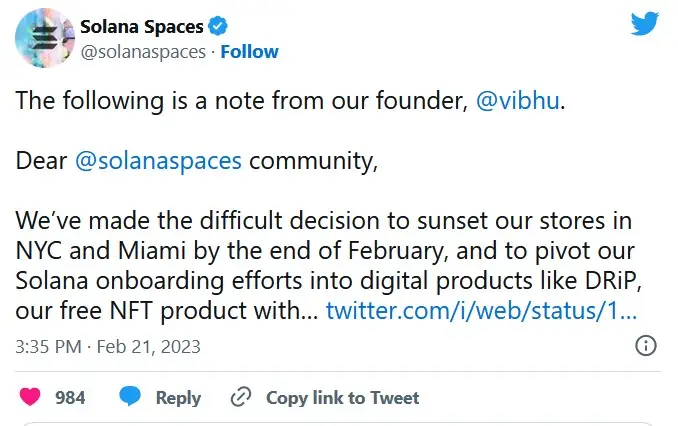The image size is (678, 426).
Task: Click the 'Dear' greeting line text
Action: pos(197,161)
